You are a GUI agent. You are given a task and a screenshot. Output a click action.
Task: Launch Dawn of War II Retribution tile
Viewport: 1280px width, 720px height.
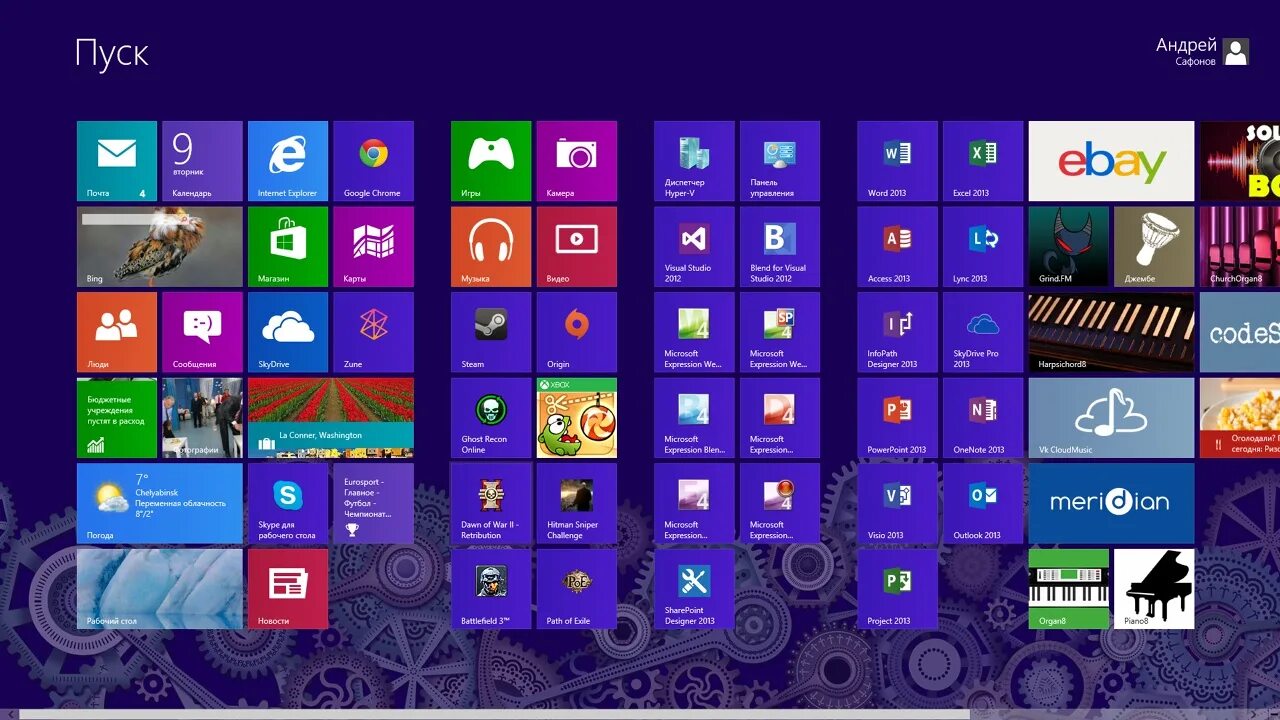[x=491, y=503]
